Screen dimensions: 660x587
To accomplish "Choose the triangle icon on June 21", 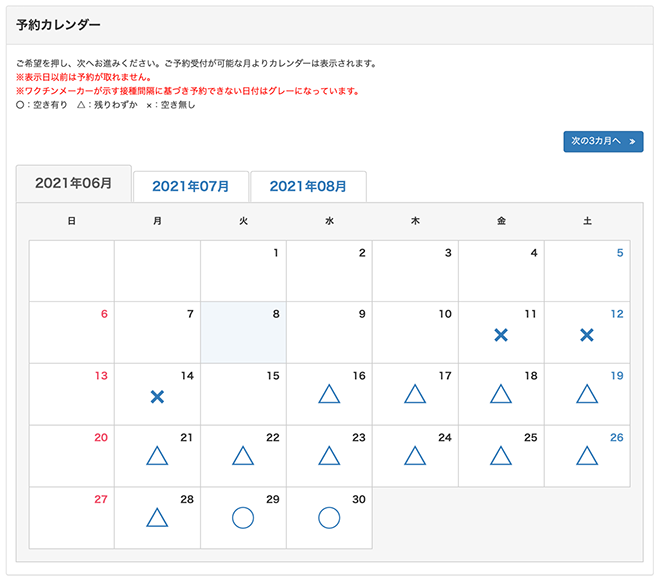I will click(156, 456).
